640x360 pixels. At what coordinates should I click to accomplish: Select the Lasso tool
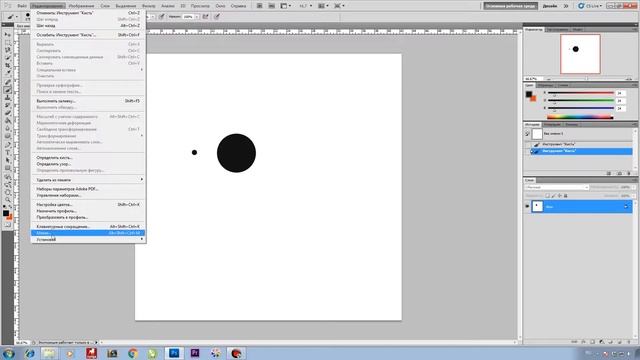point(8,50)
